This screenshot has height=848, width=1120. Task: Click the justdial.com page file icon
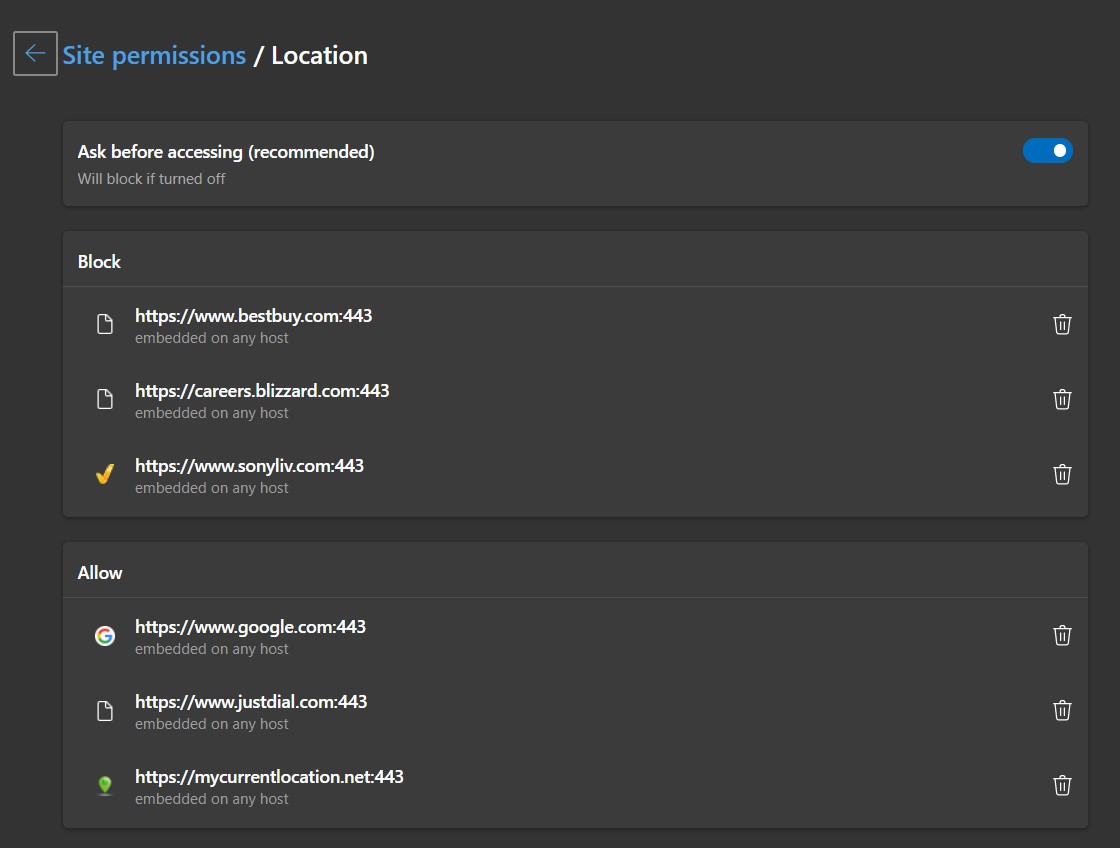(105, 710)
